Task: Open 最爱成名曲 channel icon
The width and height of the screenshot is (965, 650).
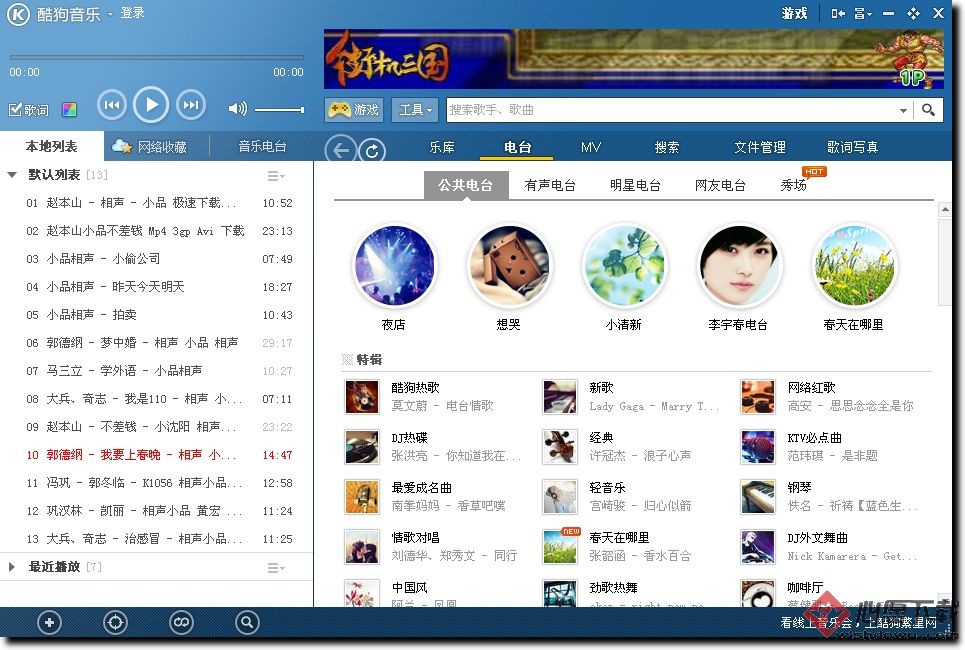Action: (362, 497)
